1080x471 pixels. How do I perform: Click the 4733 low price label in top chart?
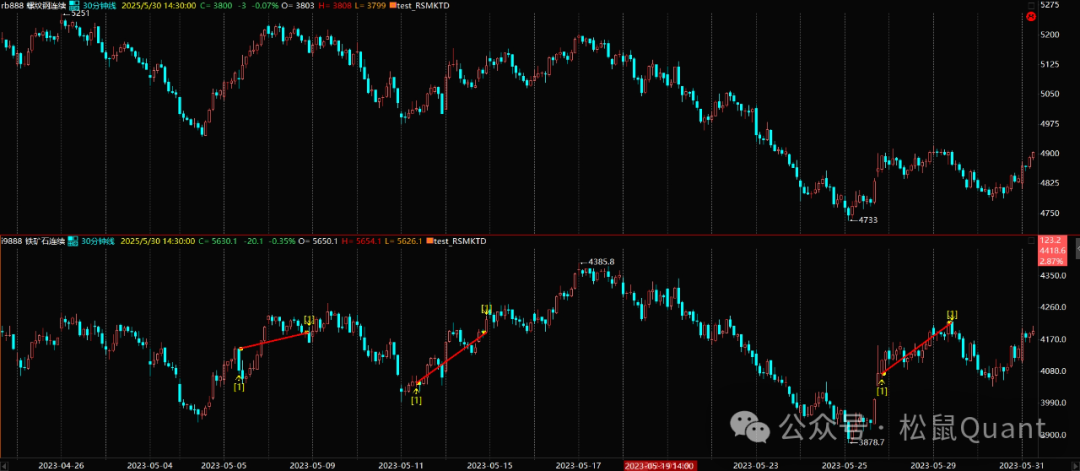pyautogui.click(x=864, y=219)
